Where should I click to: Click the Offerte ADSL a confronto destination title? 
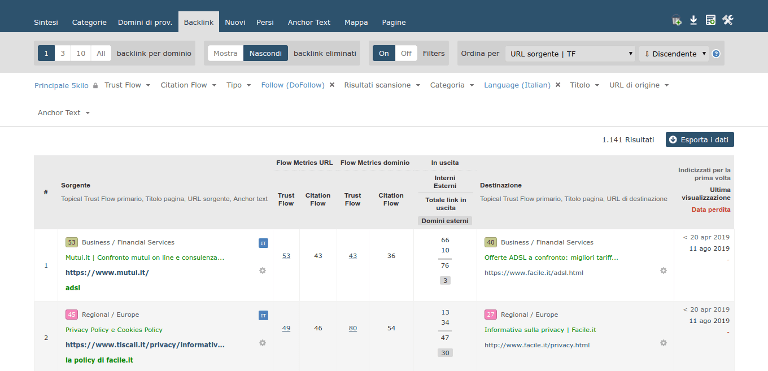[x=552, y=257]
